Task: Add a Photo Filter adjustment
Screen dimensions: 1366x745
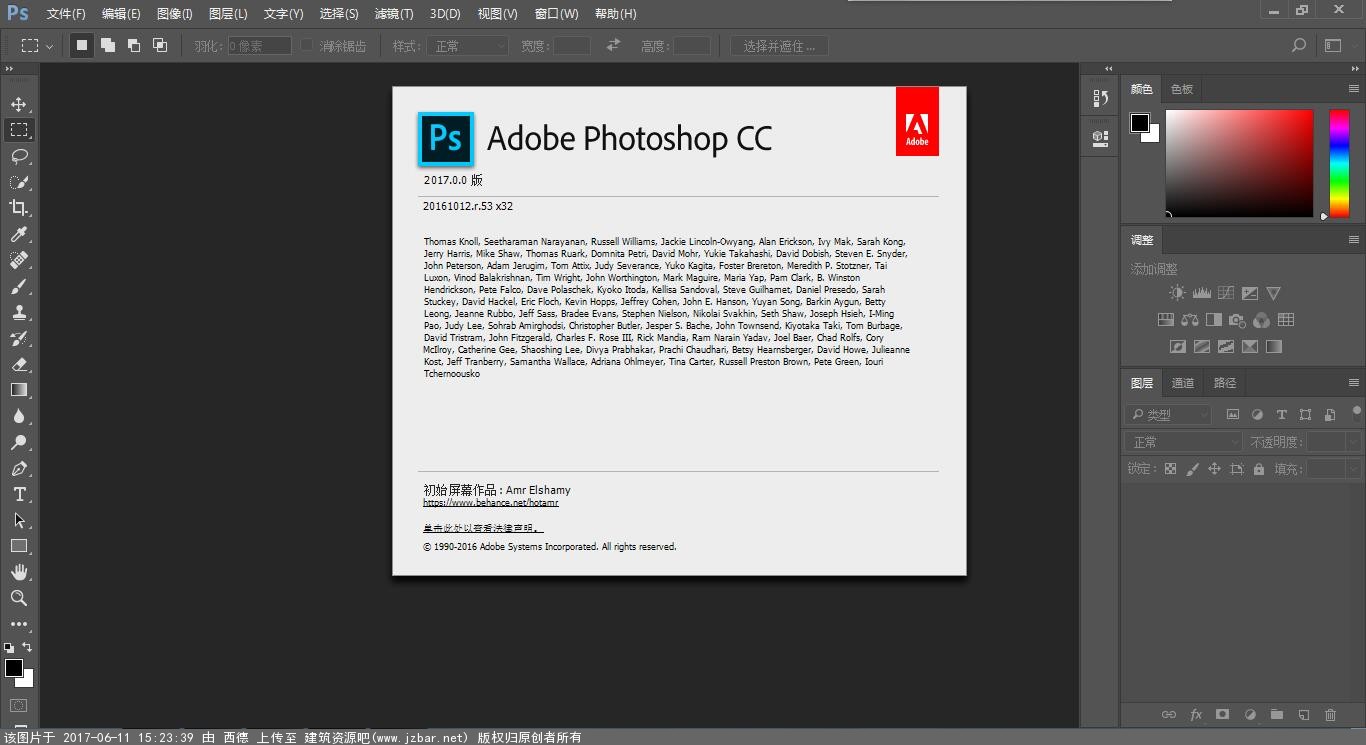Action: (1237, 320)
